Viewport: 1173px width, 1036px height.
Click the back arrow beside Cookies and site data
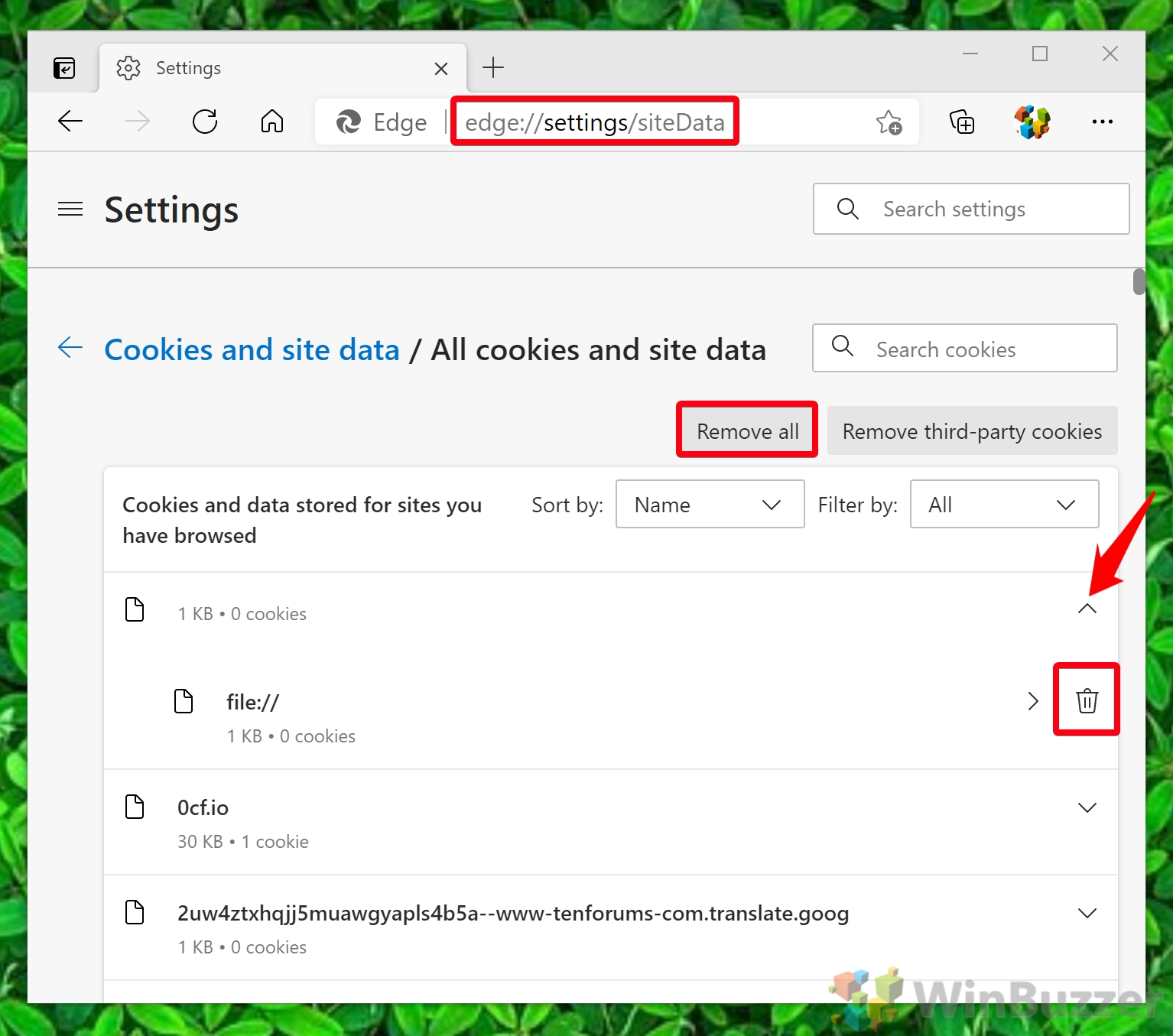coord(70,348)
